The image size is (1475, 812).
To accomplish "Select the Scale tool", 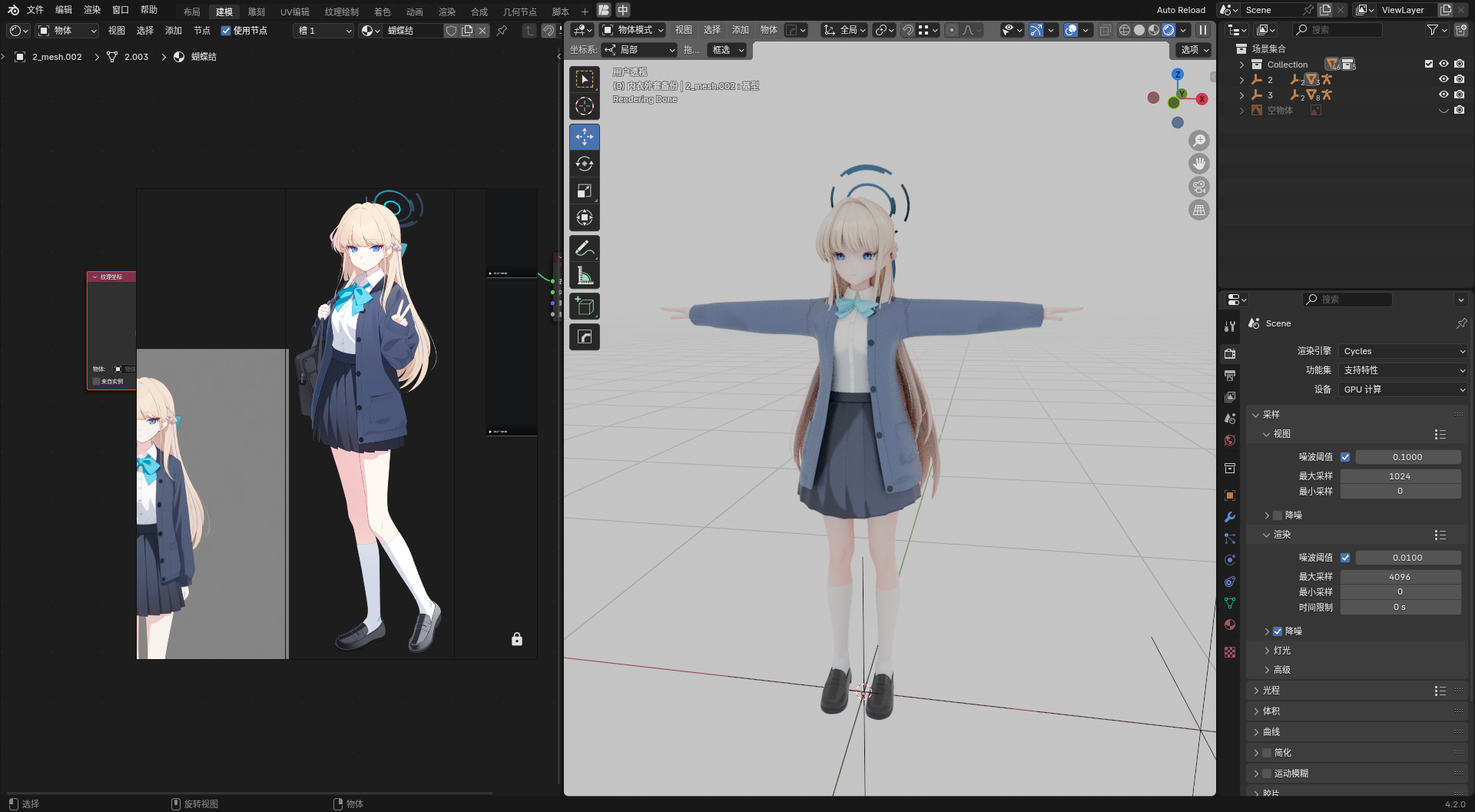I will click(x=584, y=191).
